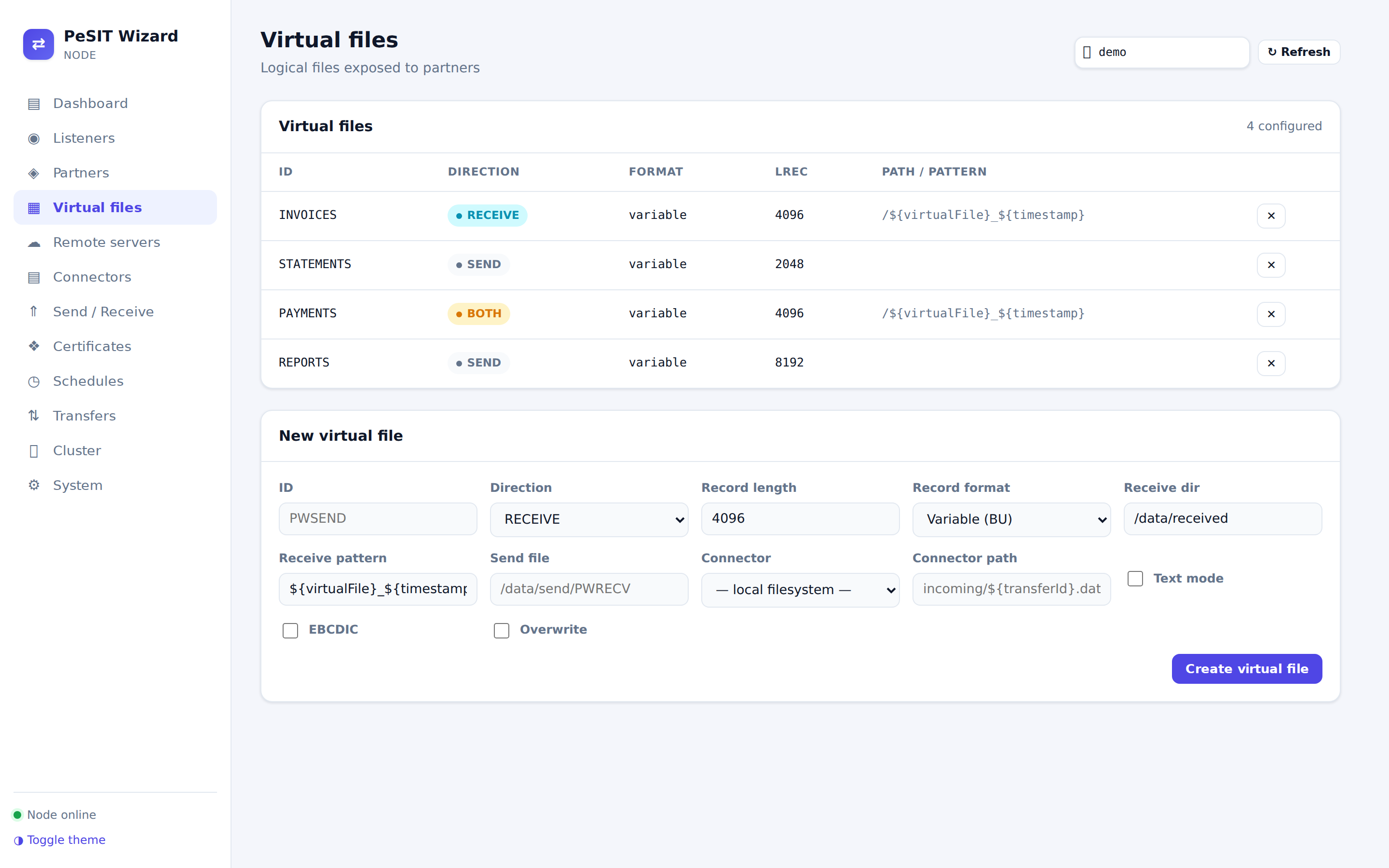Remove the REPORTS virtual file
1389x868 pixels.
pos(1271,364)
